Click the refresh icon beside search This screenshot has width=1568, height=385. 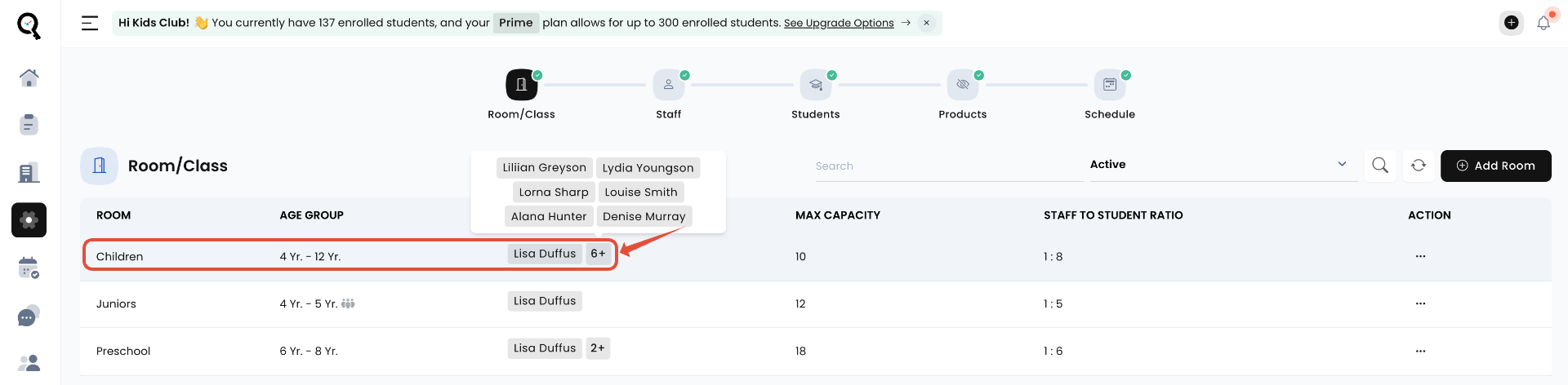pyautogui.click(x=1419, y=166)
